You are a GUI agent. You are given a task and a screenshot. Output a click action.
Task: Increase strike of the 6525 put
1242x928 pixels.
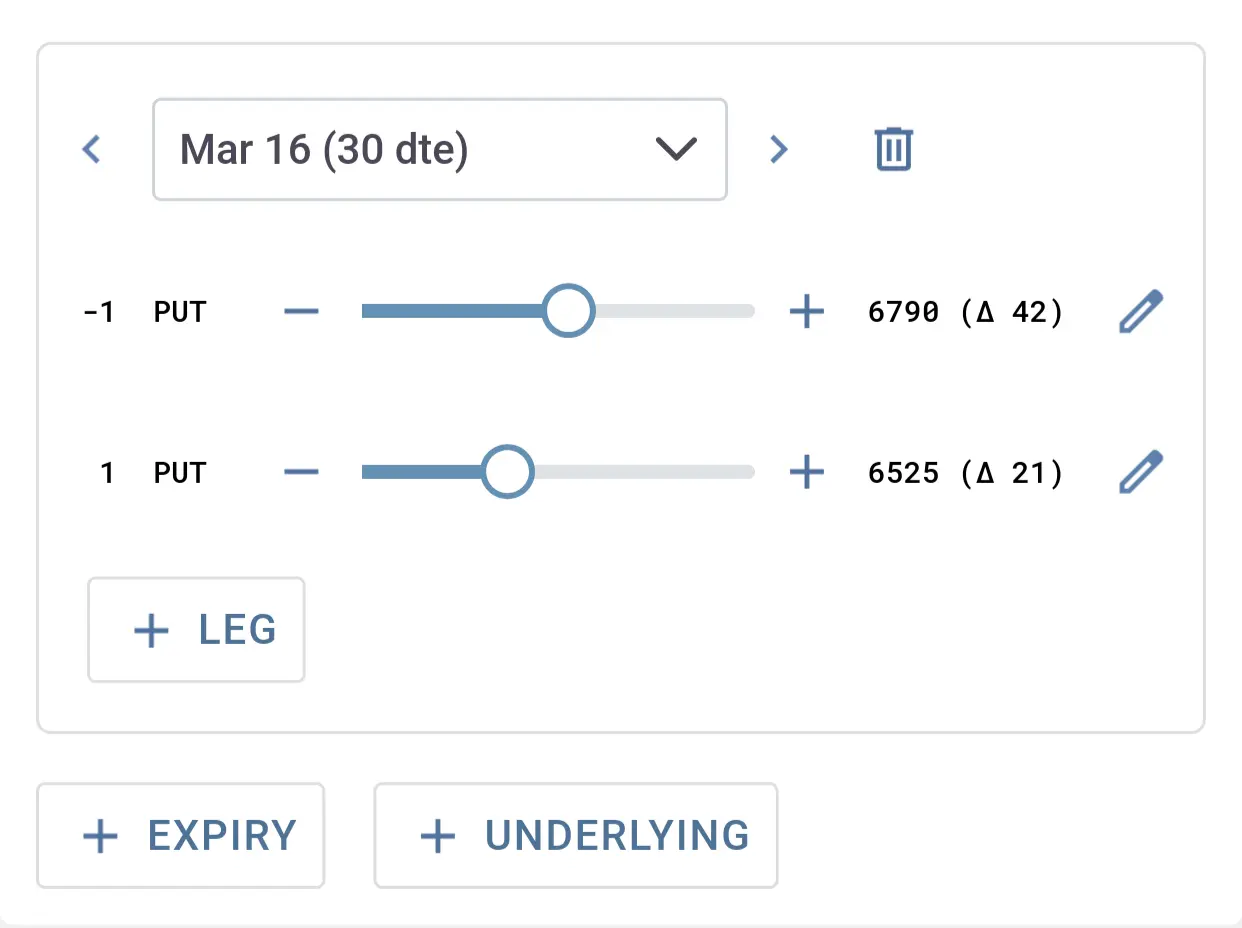point(806,472)
